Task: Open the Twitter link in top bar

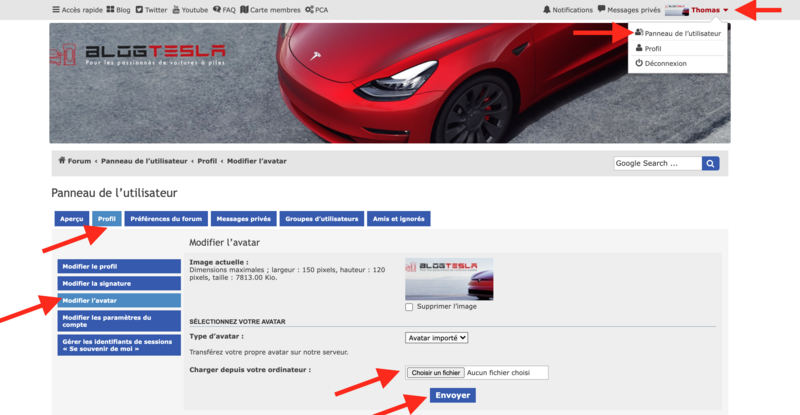Action: (x=152, y=10)
